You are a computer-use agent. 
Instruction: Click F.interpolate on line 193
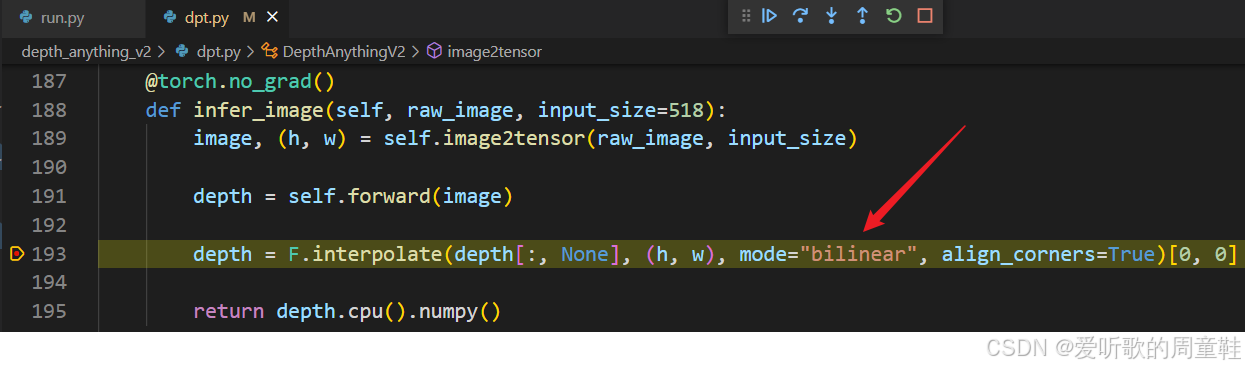point(364,254)
